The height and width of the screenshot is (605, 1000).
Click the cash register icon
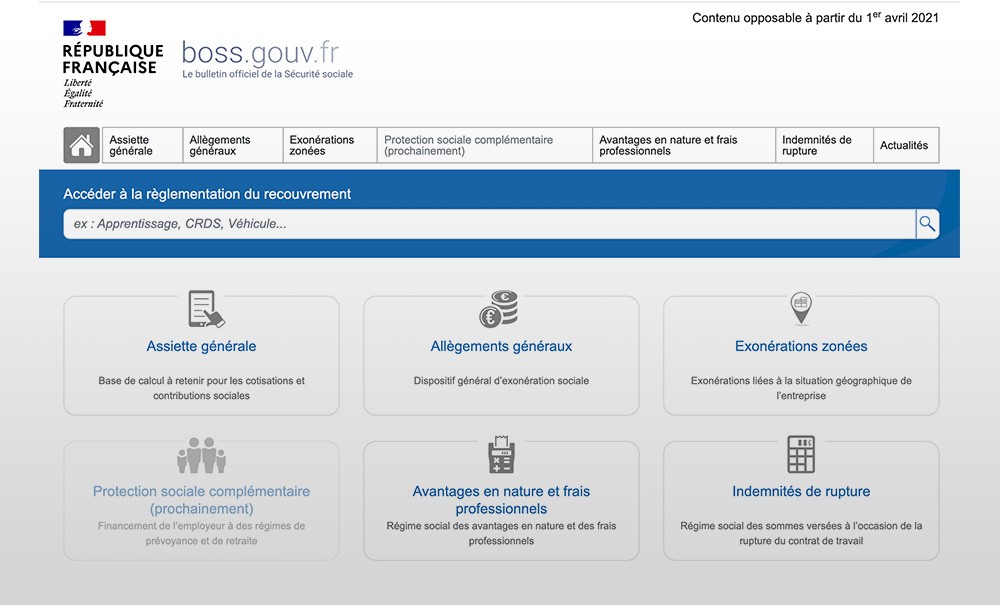point(500,455)
